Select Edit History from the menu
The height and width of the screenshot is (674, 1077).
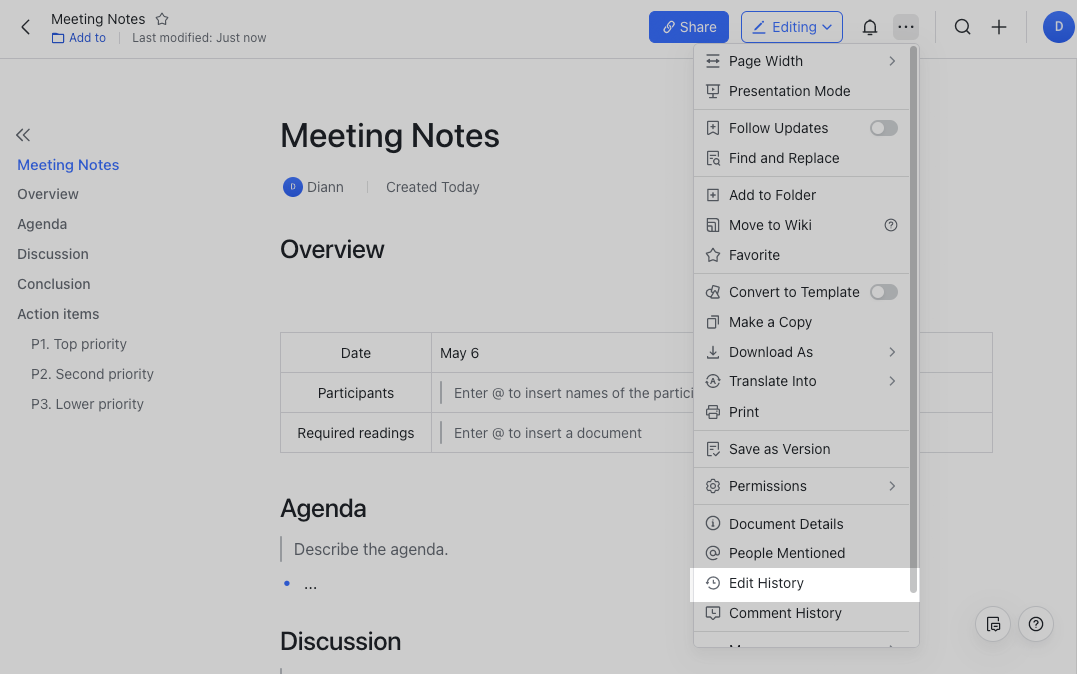pyautogui.click(x=766, y=583)
